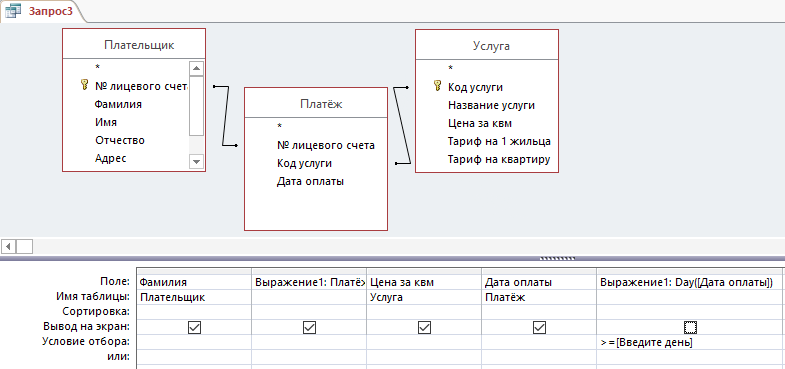The width and height of the screenshot is (785, 369).
Task: Click the sort cell under Дата оплаты column
Action: coord(539,312)
